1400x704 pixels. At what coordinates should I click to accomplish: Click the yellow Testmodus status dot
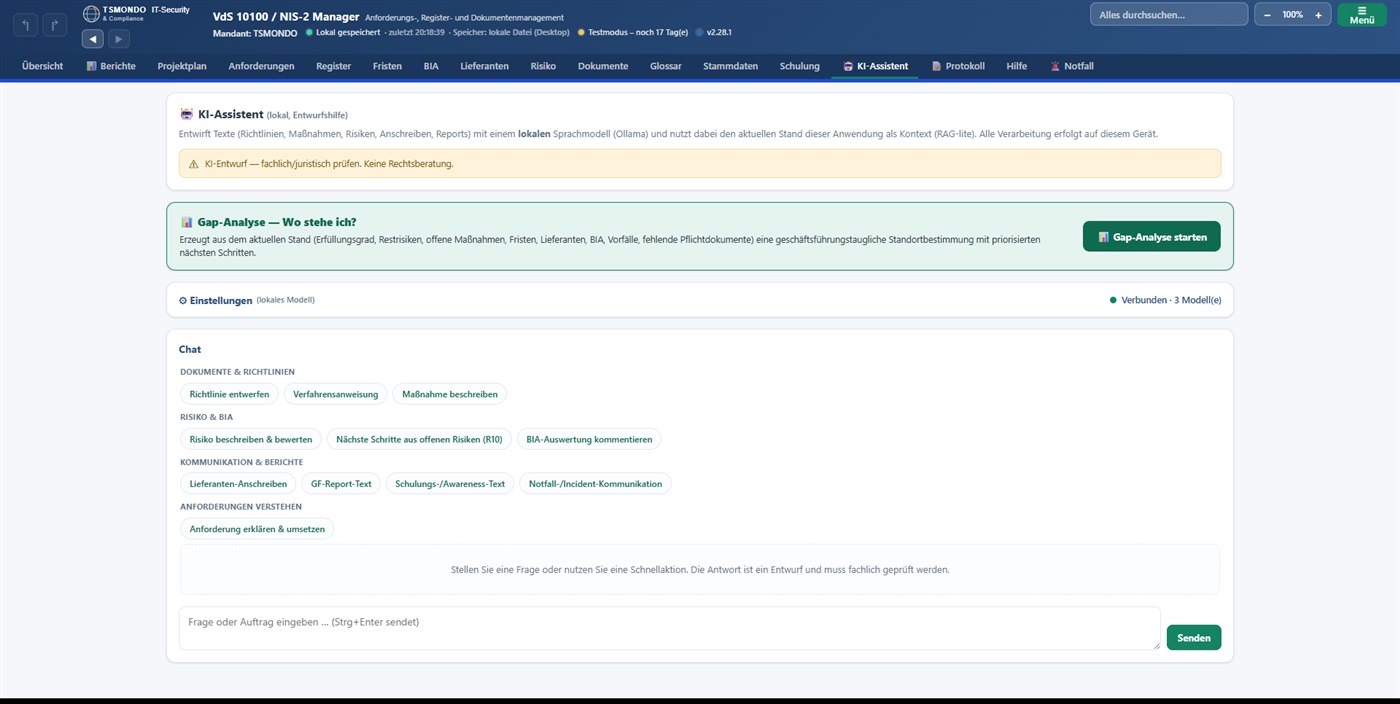[x=581, y=32]
